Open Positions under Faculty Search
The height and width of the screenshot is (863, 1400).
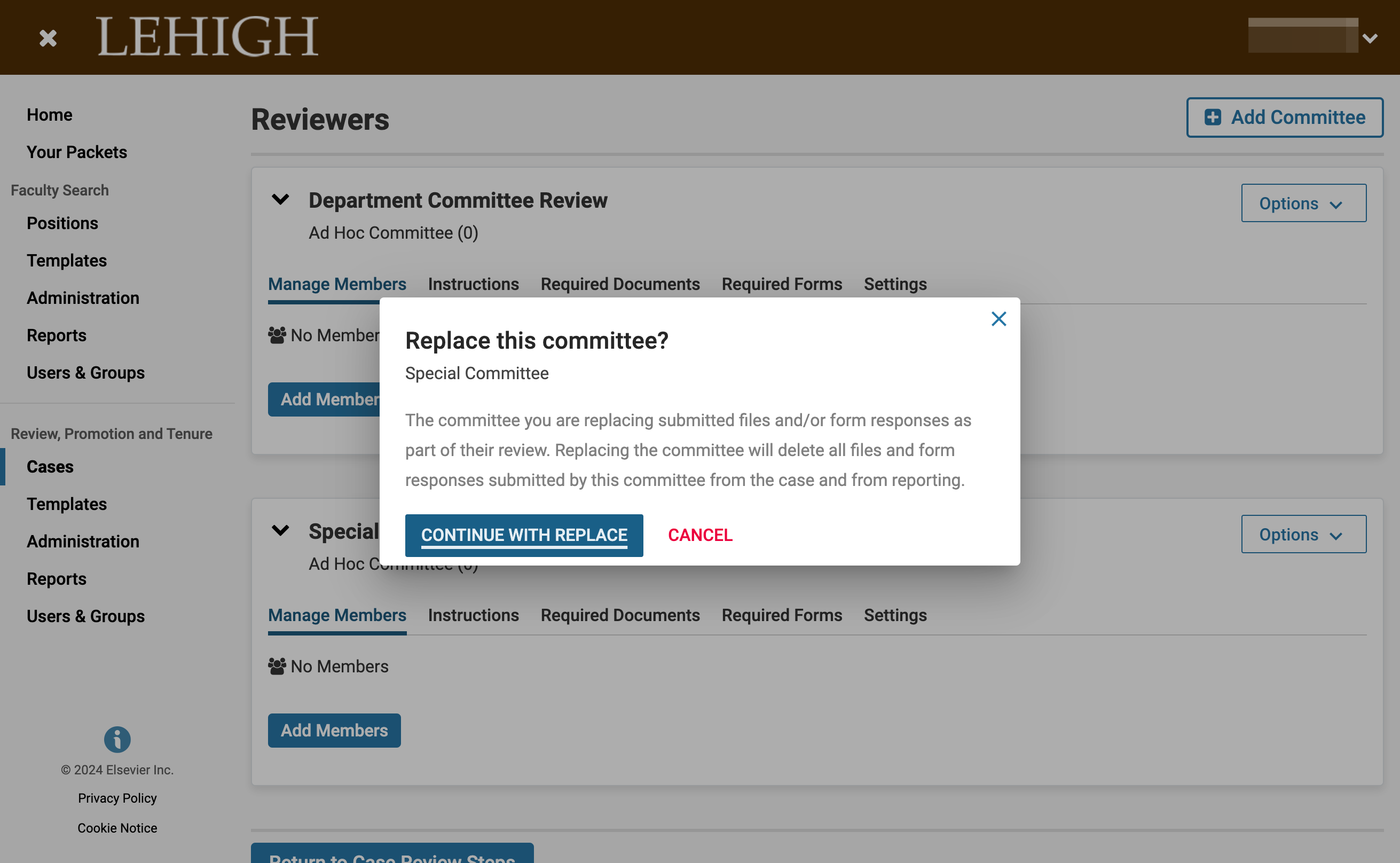(x=62, y=223)
